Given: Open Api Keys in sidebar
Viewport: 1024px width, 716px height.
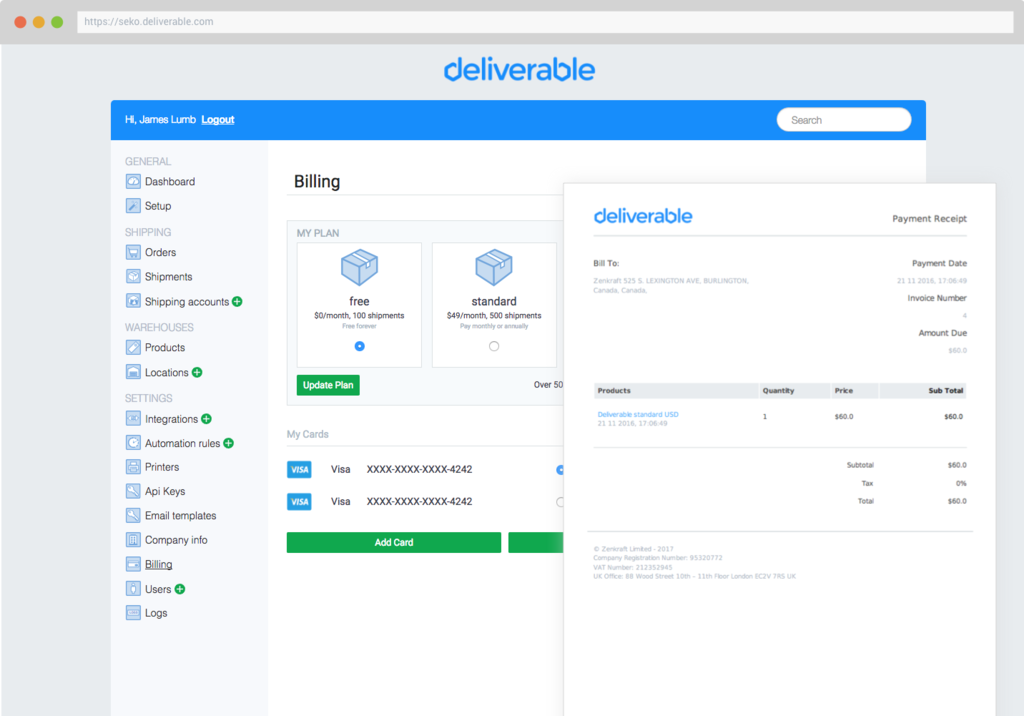Looking at the screenshot, I should click(165, 491).
